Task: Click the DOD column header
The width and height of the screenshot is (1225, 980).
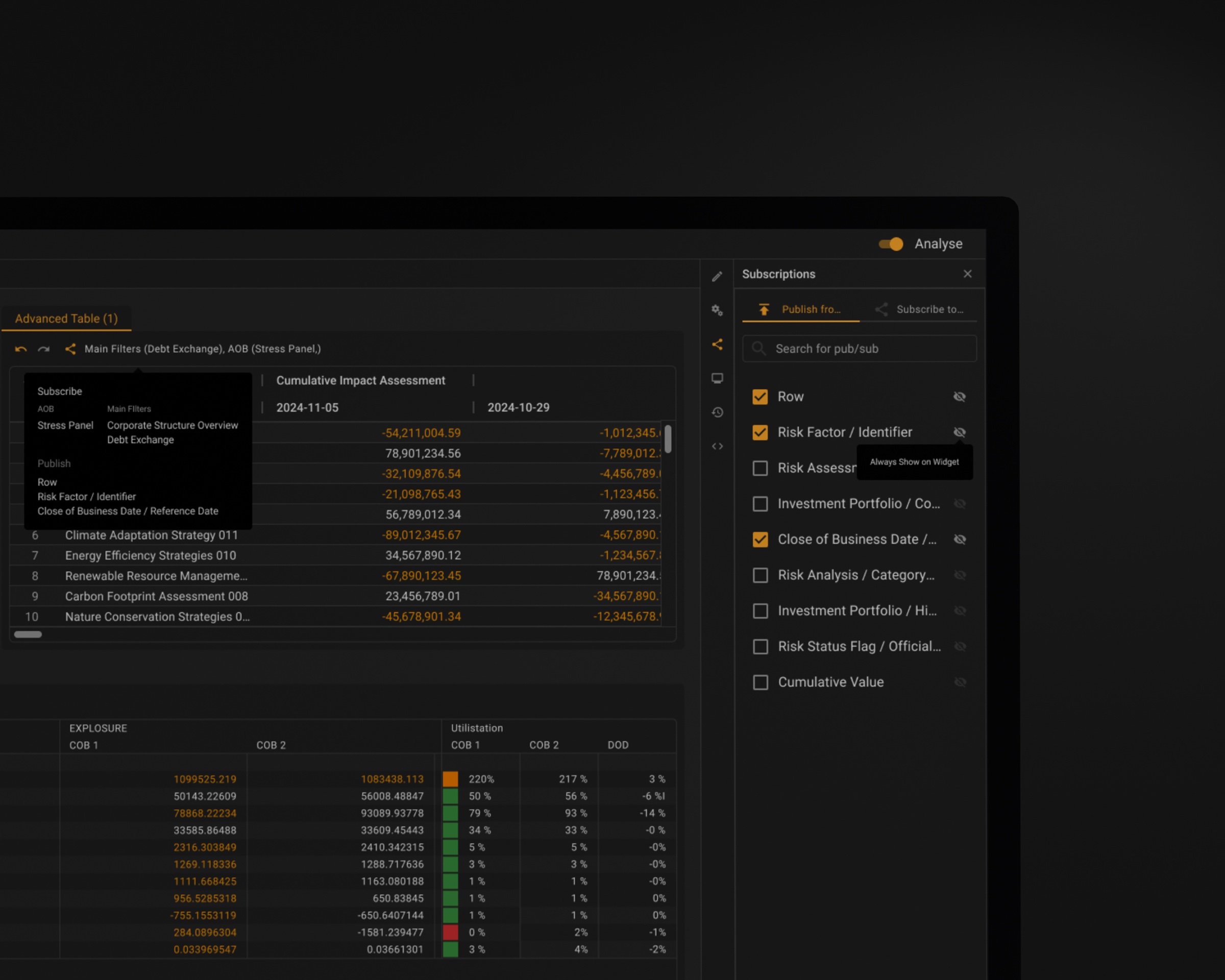Action: click(x=618, y=745)
